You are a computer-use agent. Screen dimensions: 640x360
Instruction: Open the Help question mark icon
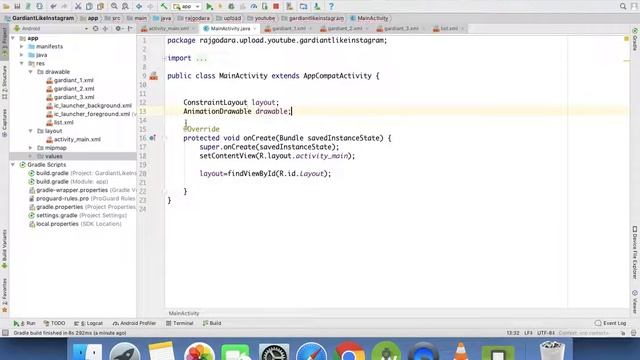click(x=331, y=7)
